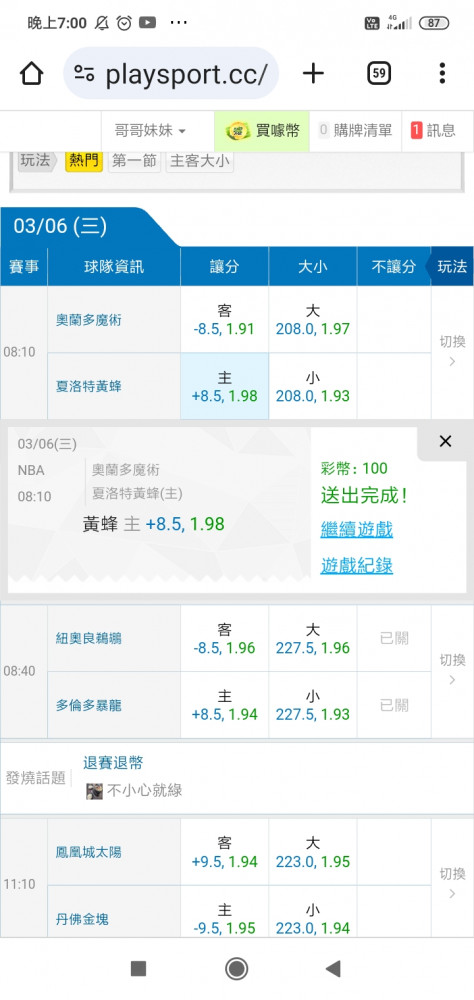Select the 主客大小 play type tab

pyautogui.click(x=199, y=161)
